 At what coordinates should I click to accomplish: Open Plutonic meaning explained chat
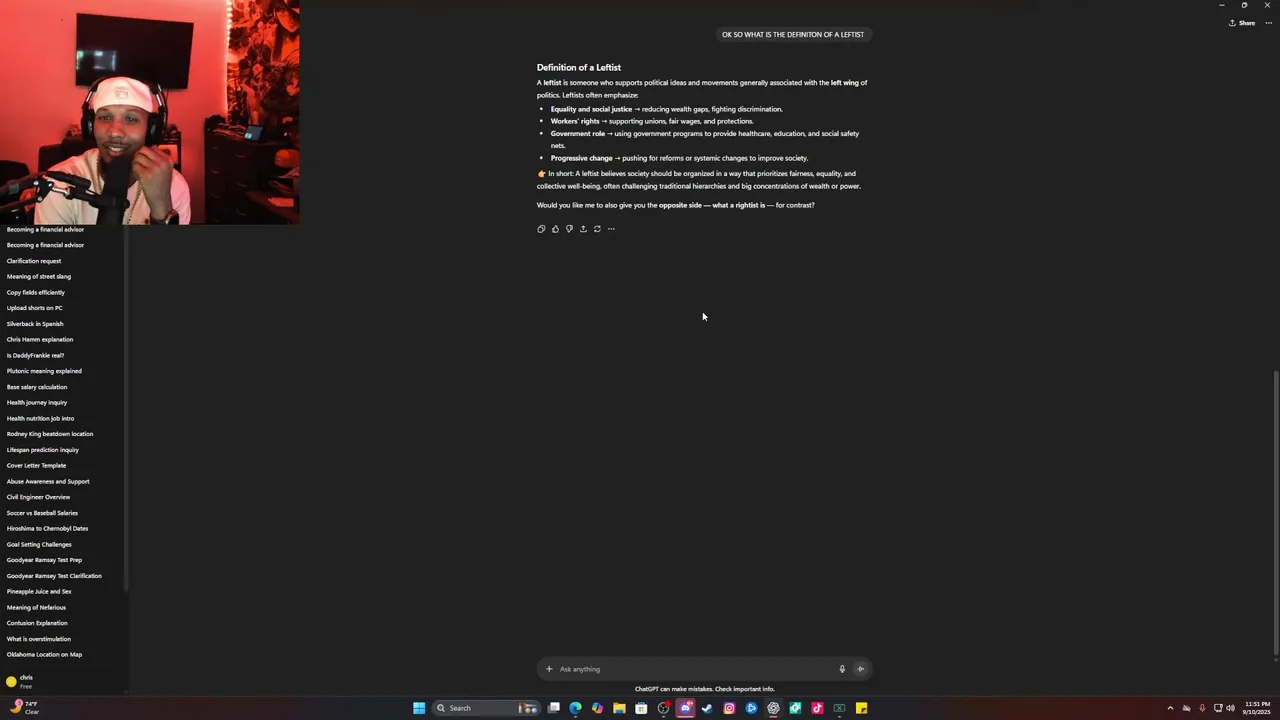pos(44,371)
